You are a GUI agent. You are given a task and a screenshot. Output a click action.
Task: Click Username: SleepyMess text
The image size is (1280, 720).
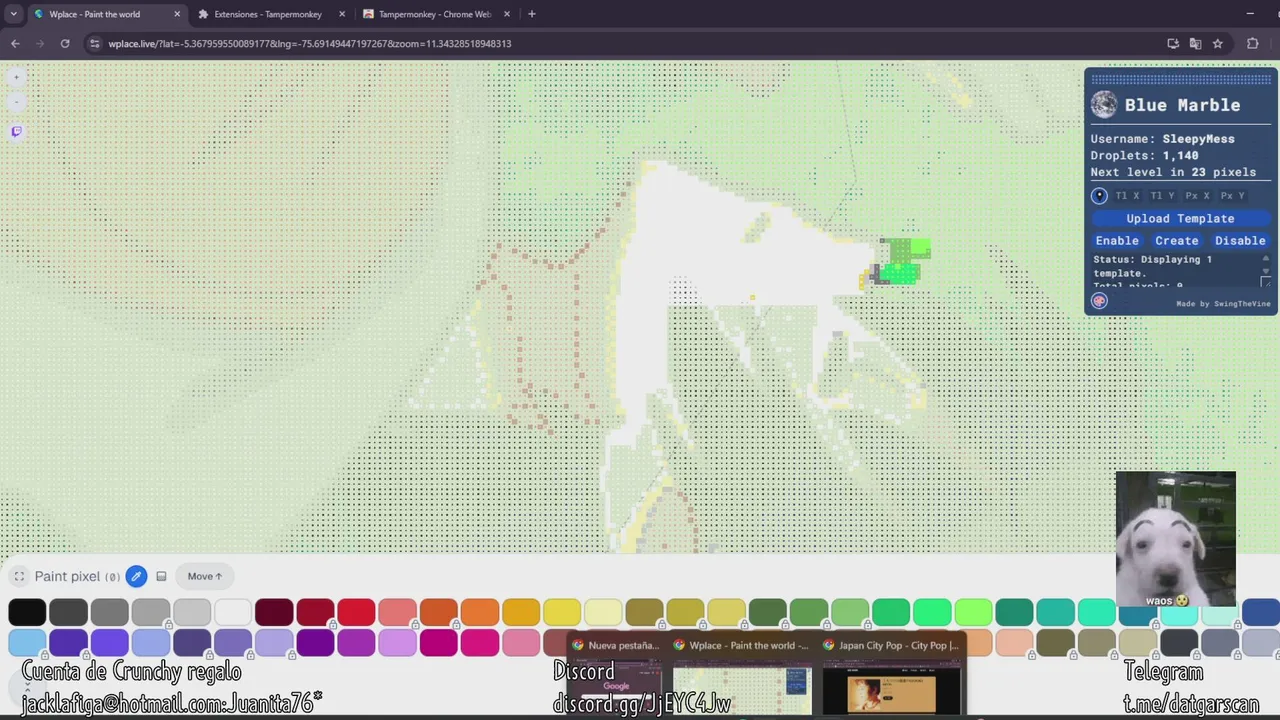[x=1162, y=139]
